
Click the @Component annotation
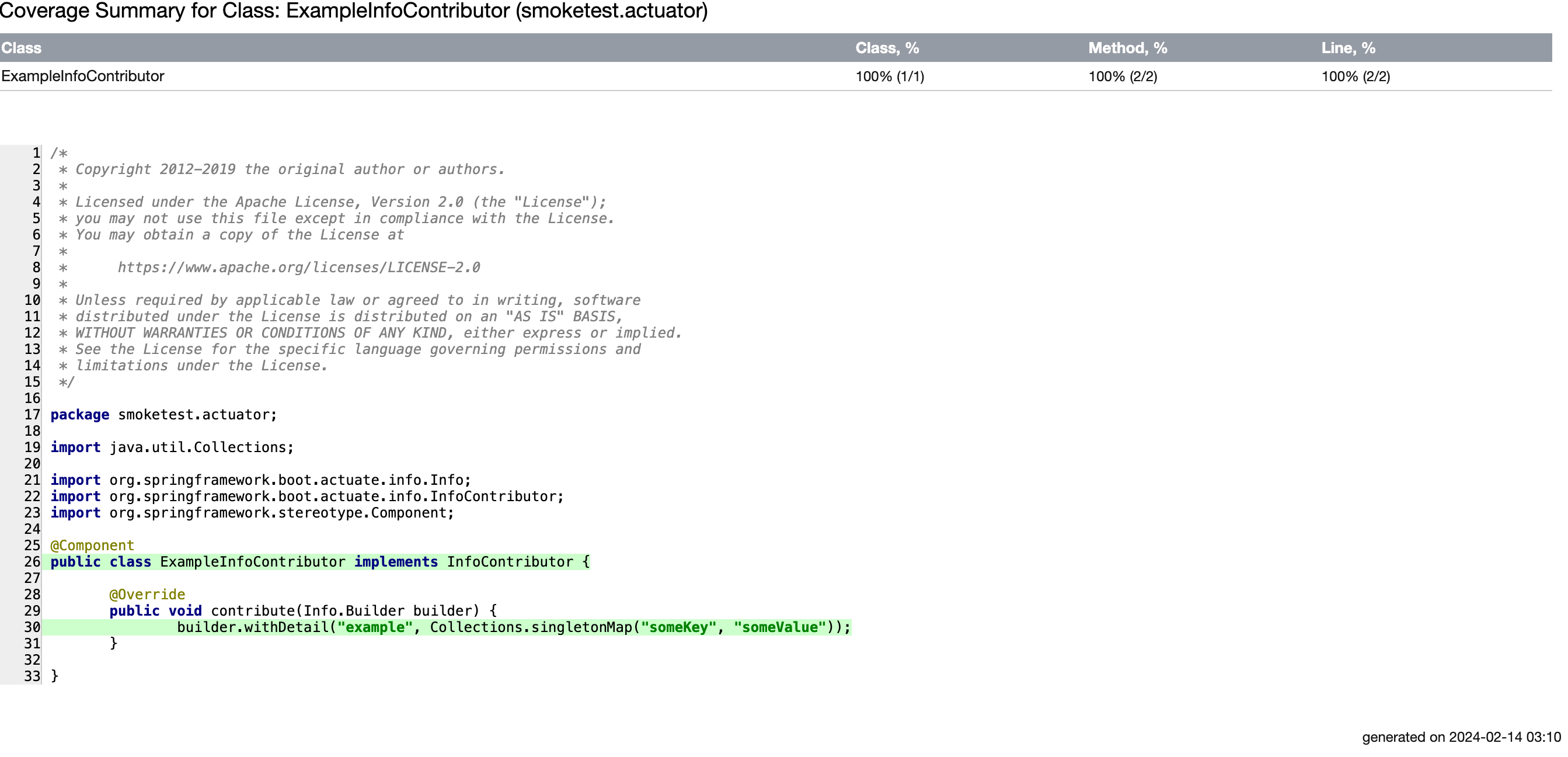tap(92, 545)
